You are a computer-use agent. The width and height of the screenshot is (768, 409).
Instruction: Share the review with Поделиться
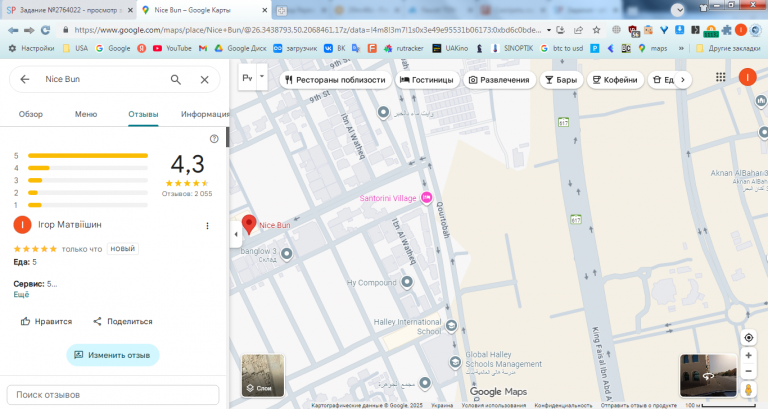[x=122, y=321]
